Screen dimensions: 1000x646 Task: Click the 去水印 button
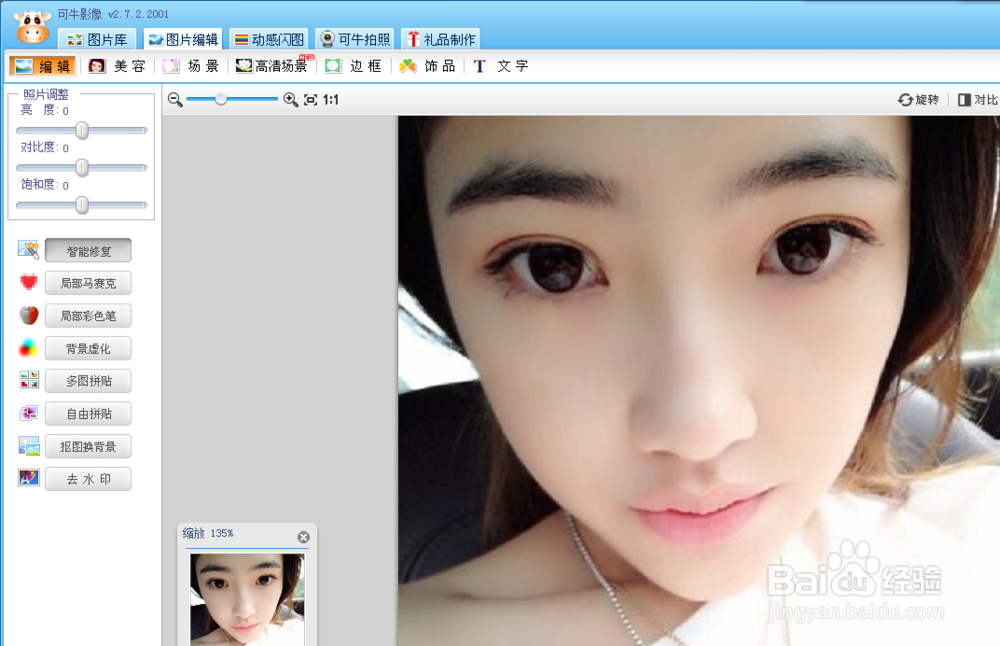click(88, 479)
